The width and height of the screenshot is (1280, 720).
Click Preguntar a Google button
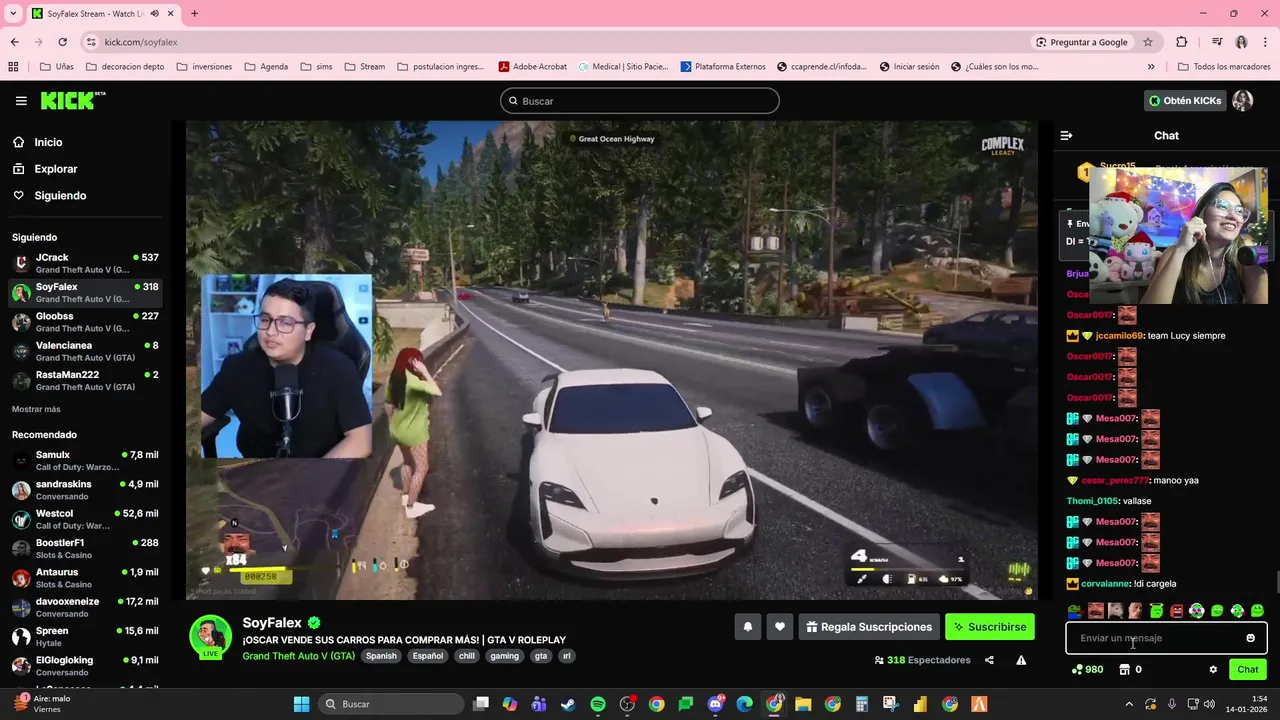[1082, 42]
